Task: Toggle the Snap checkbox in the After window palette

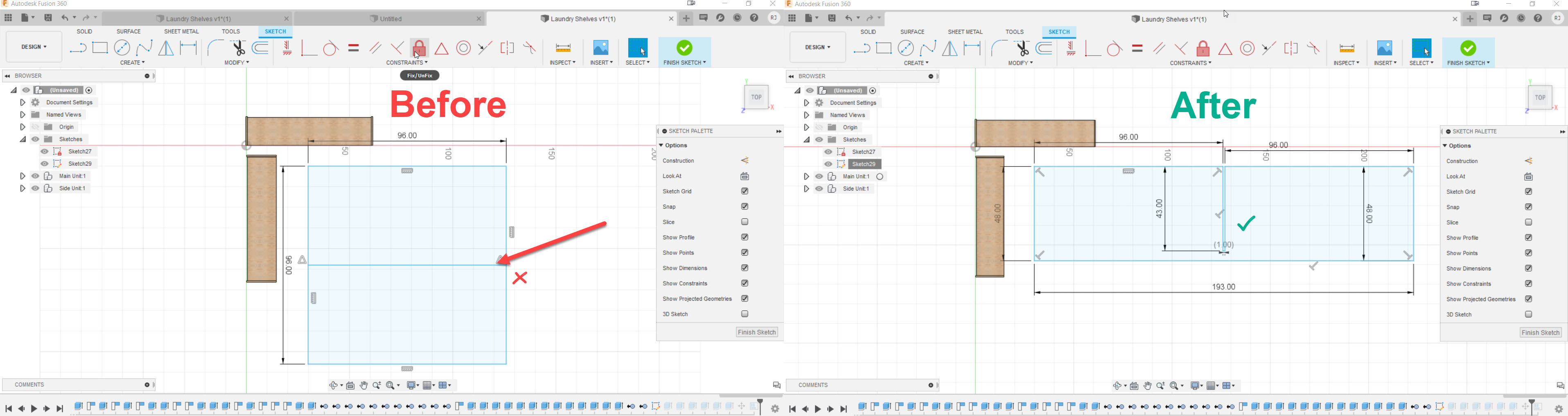Action: [1528, 207]
